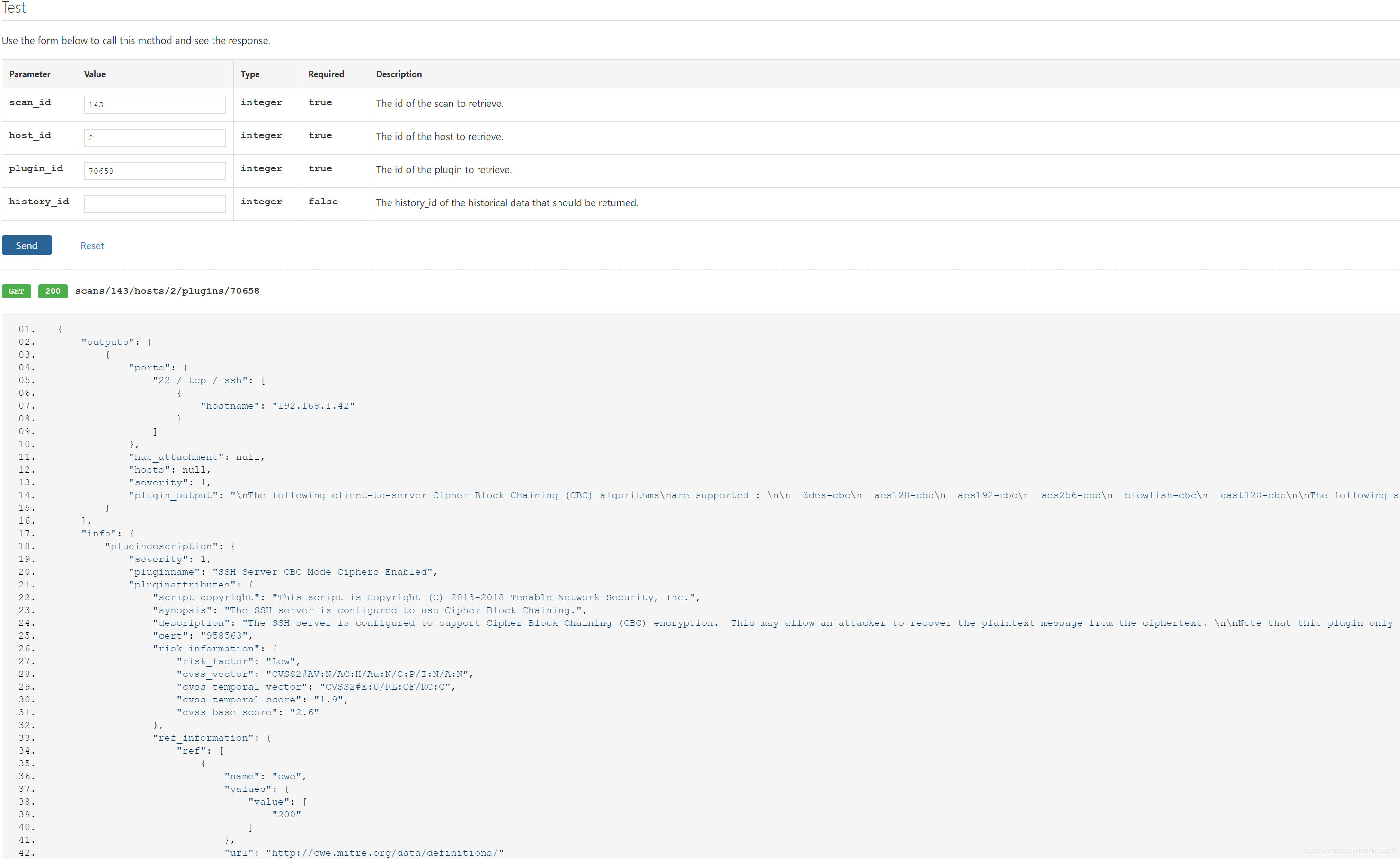This screenshot has width=1400, height=859.
Task: Click the Required column header
Action: pyautogui.click(x=326, y=74)
